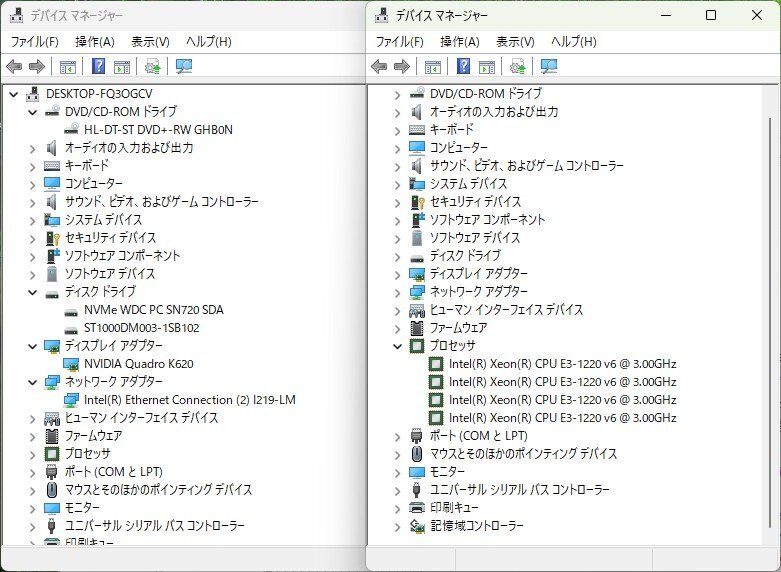This screenshot has width=781, height=572.
Task: Select NVIDIA Quadro K620 display adapter
Action: coord(138,364)
